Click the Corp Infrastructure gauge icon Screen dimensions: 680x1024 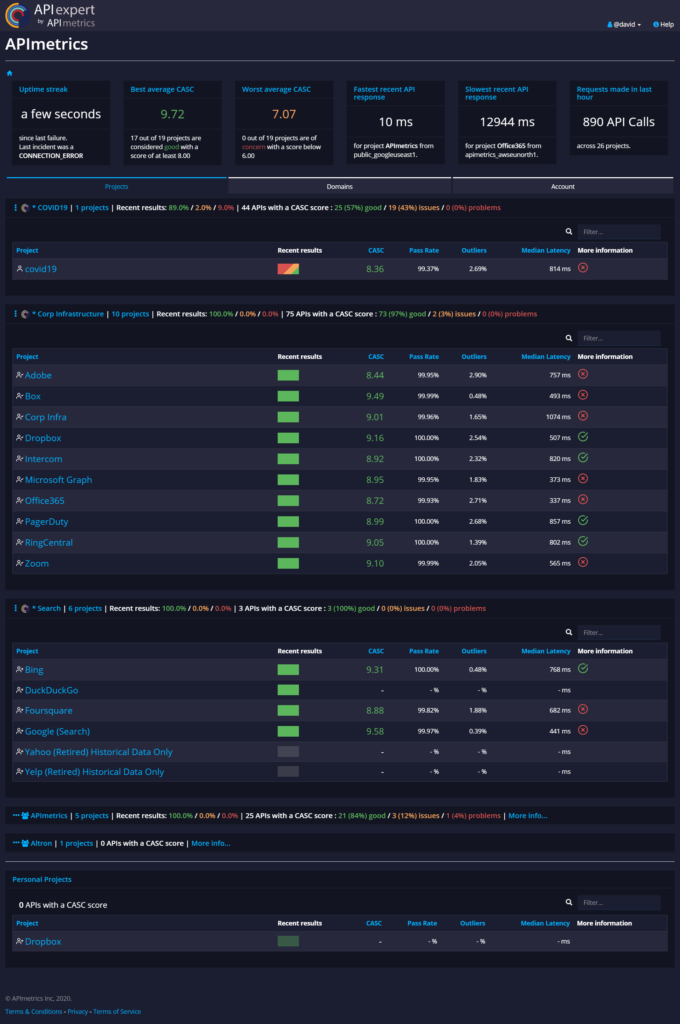(25, 314)
